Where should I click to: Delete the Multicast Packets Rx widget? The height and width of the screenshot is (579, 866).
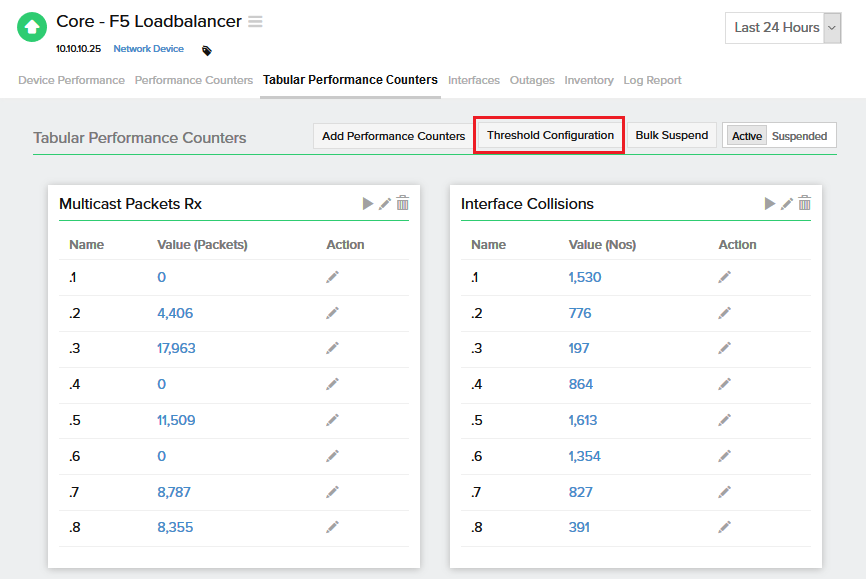coord(402,204)
